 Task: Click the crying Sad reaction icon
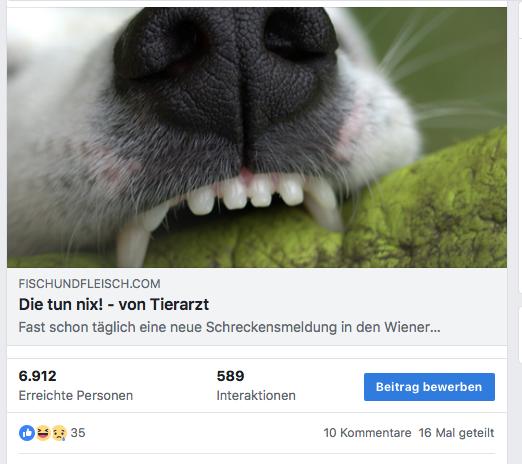pos(59,433)
